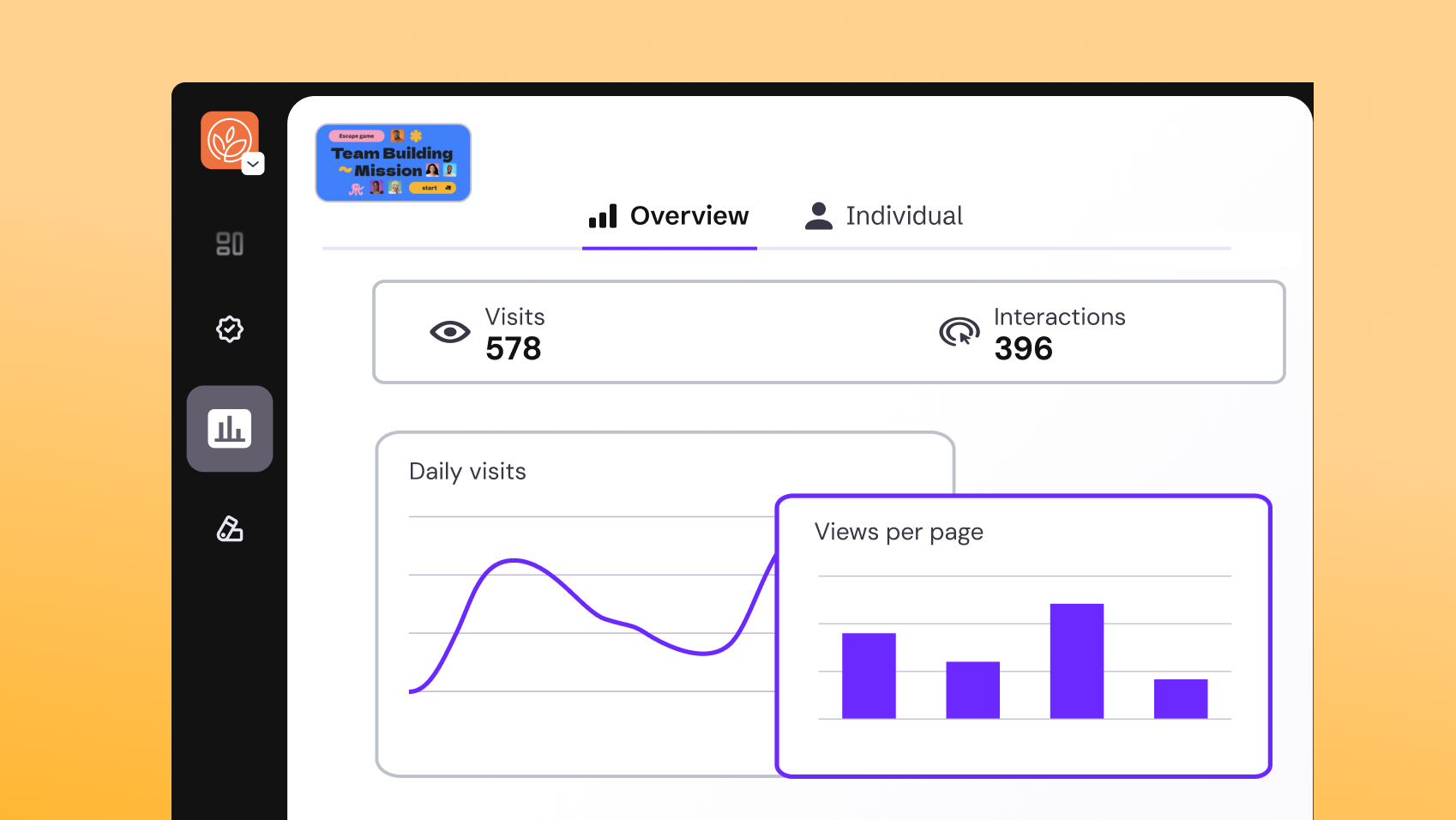Image resolution: width=1456 pixels, height=820 pixels.
Task: Click the Overview bar chart icon
Action: pyautogui.click(x=603, y=216)
